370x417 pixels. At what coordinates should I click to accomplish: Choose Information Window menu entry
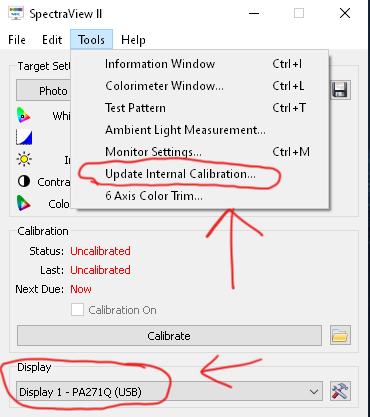pos(200,64)
